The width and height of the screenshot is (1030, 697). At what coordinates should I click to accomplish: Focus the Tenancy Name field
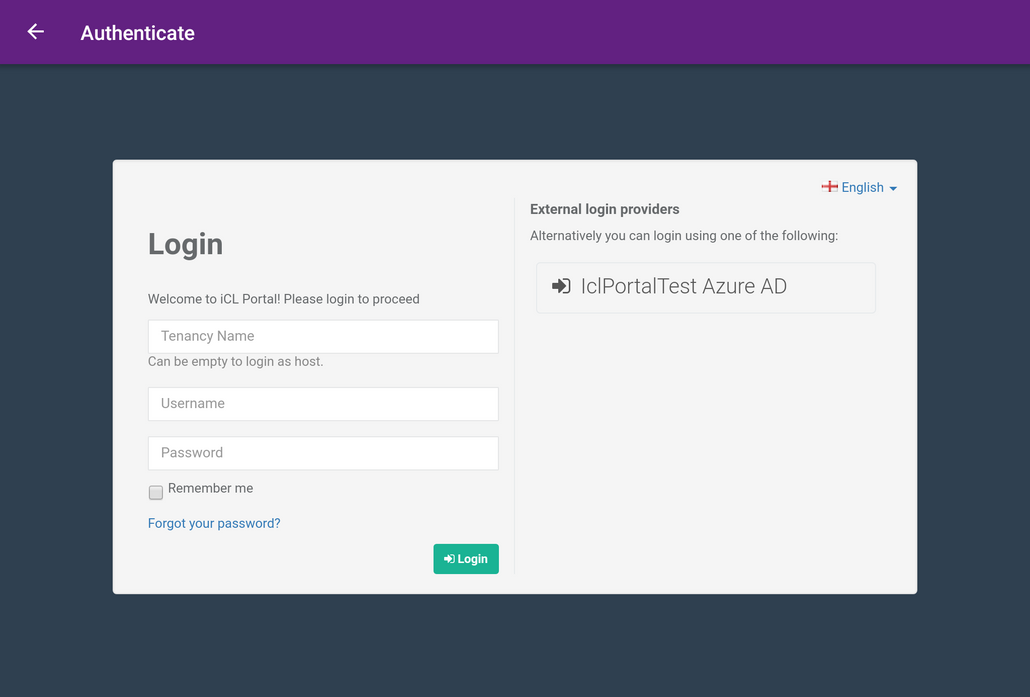pos(323,336)
